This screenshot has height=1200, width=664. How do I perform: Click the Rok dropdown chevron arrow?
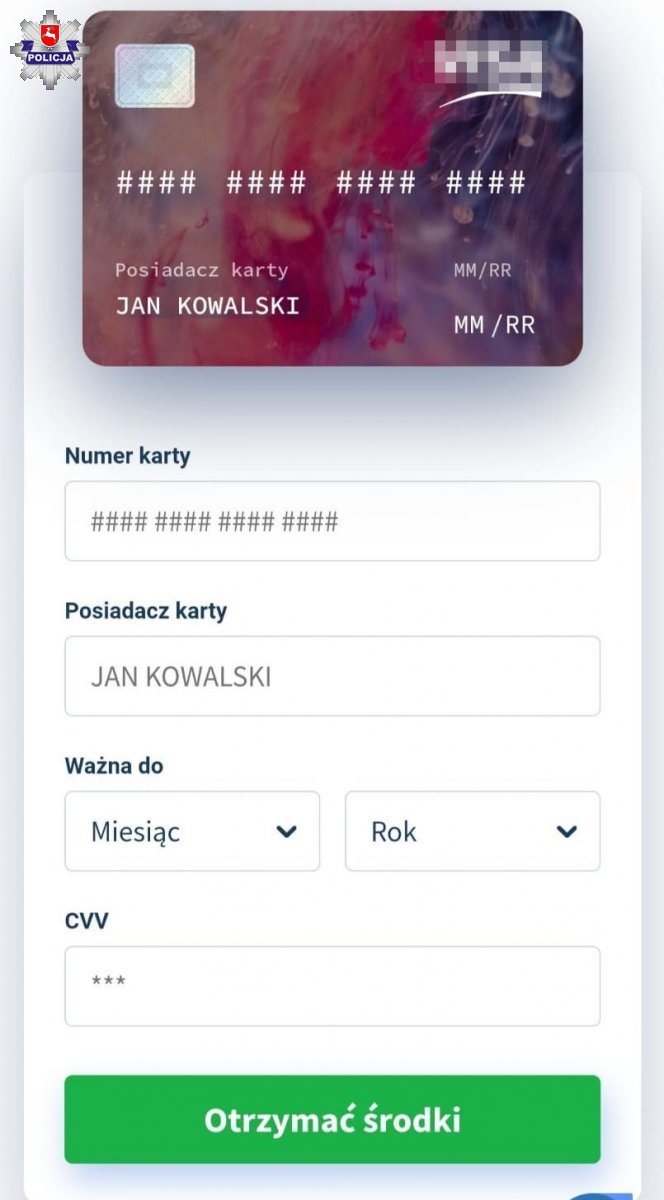click(x=567, y=831)
